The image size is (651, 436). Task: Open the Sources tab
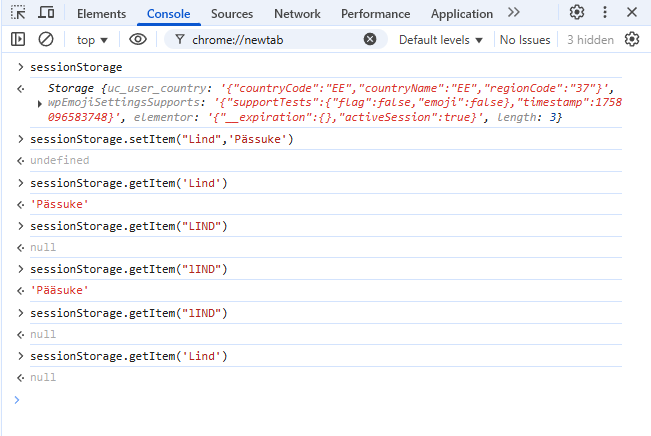click(232, 14)
